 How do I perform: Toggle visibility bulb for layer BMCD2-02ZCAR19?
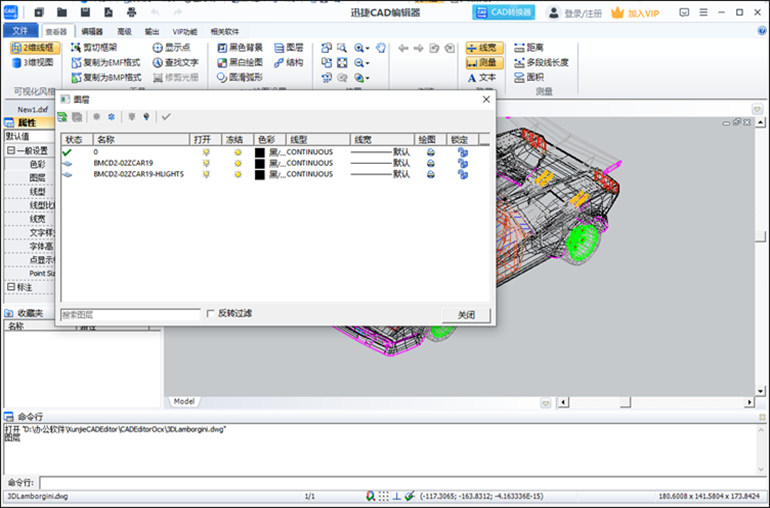click(206, 163)
